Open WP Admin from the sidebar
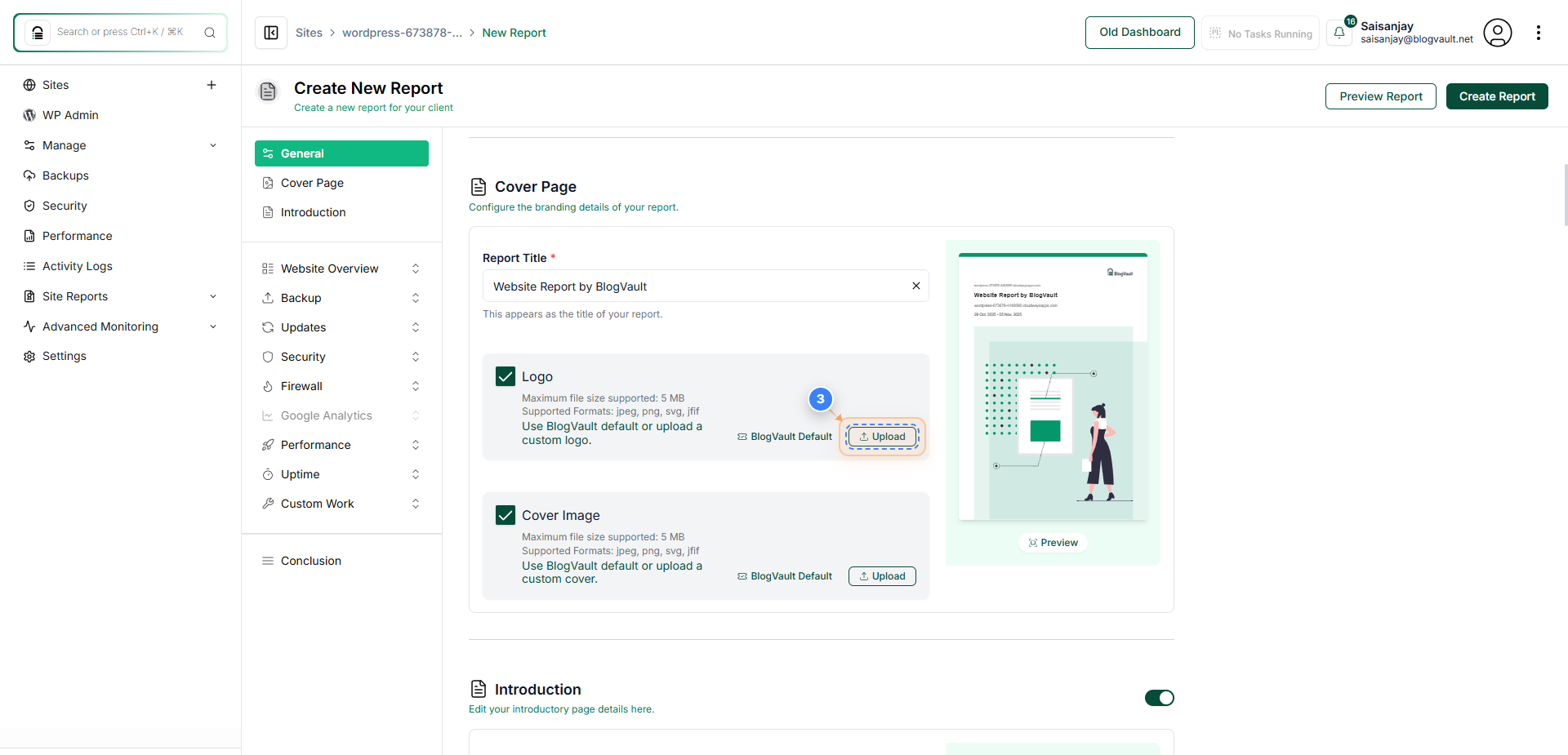Image resolution: width=1568 pixels, height=755 pixels. click(x=69, y=115)
